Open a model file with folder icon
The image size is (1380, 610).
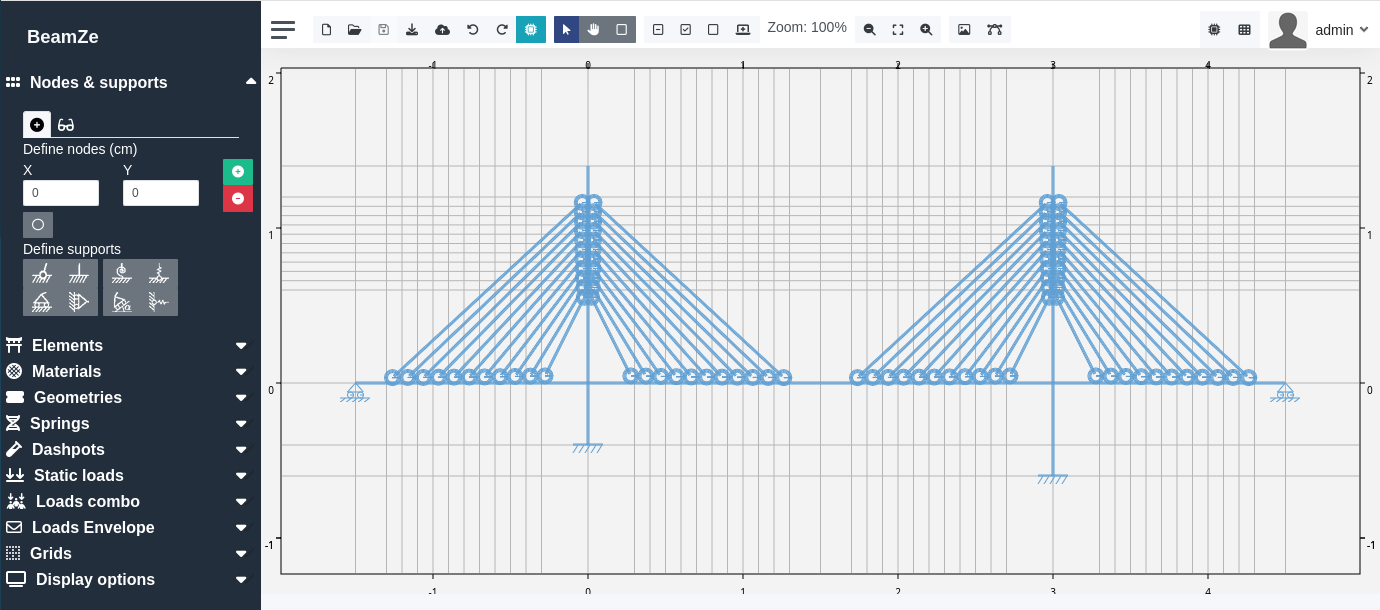click(x=354, y=30)
